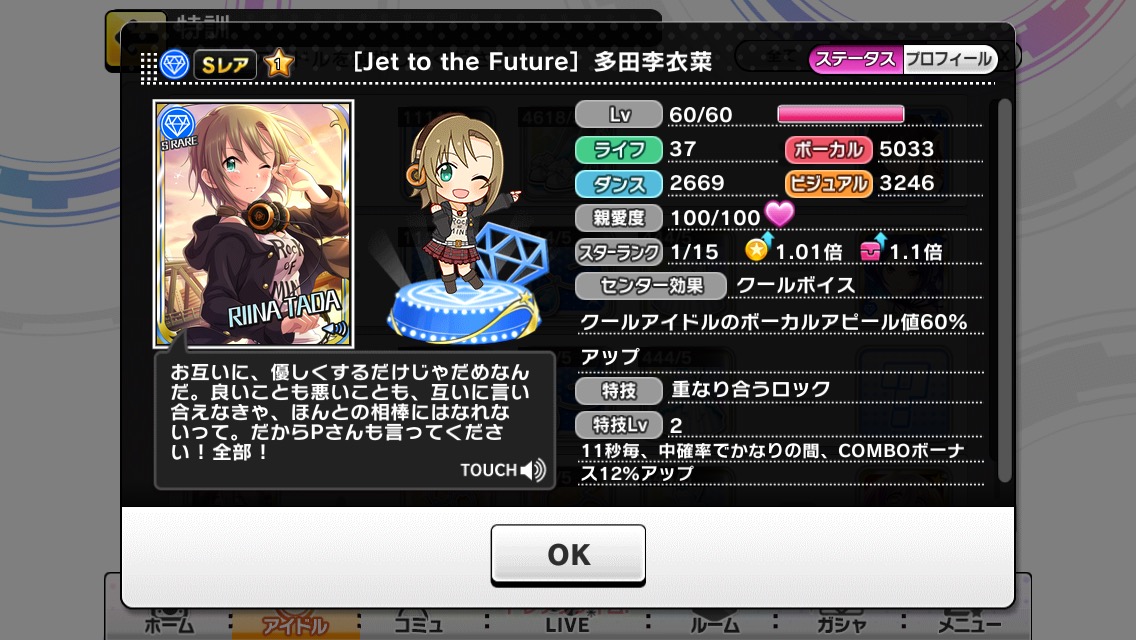Tap the chibi character on stage
1136x640 pixels.
[x=462, y=201]
